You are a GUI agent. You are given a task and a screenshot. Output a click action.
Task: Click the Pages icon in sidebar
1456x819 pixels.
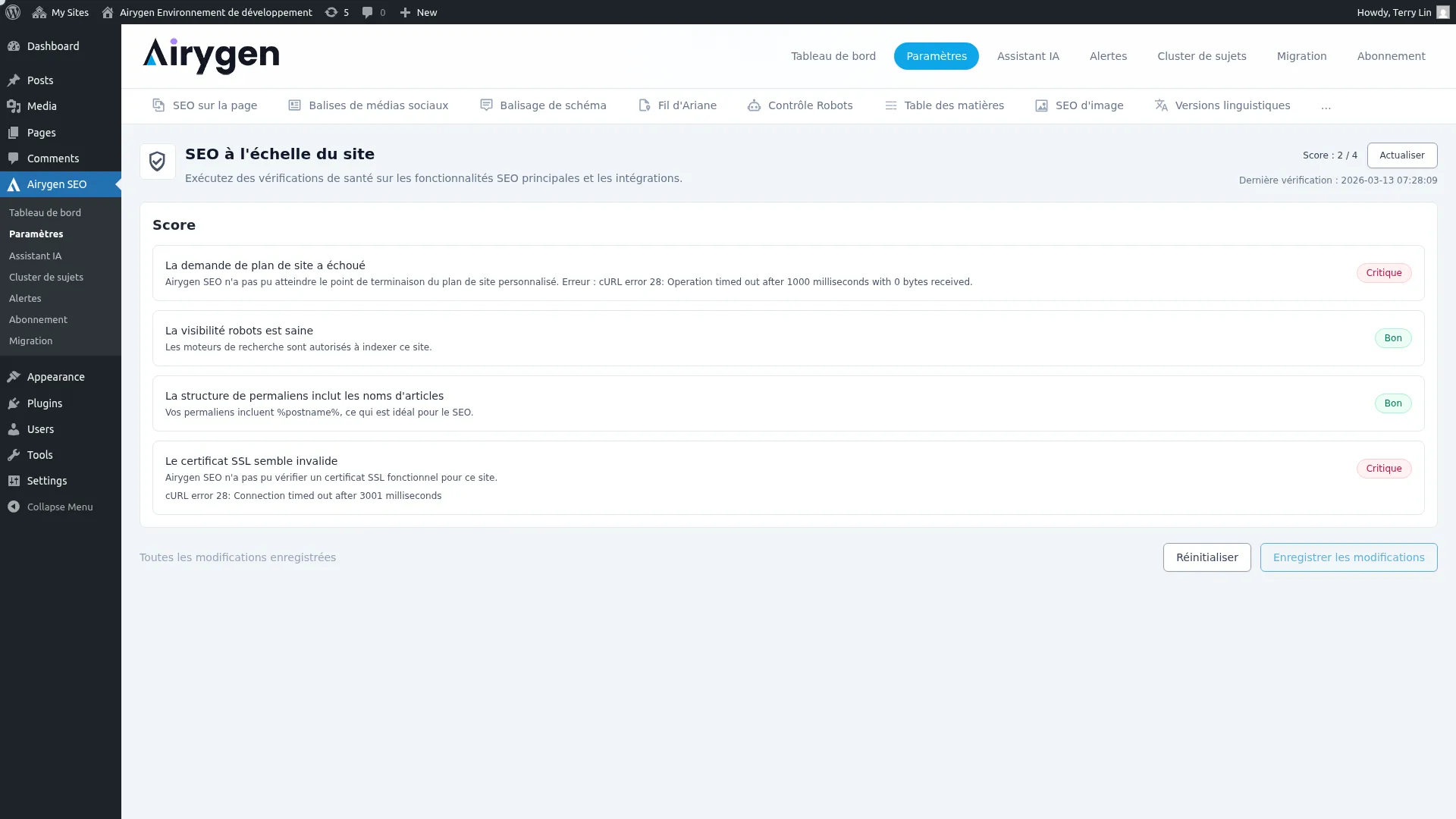pos(14,133)
